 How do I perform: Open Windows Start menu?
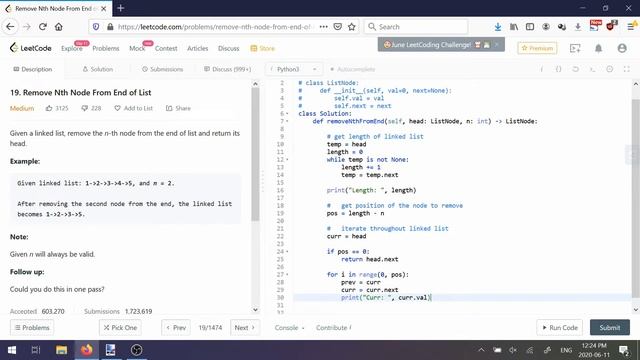[x=12, y=350]
